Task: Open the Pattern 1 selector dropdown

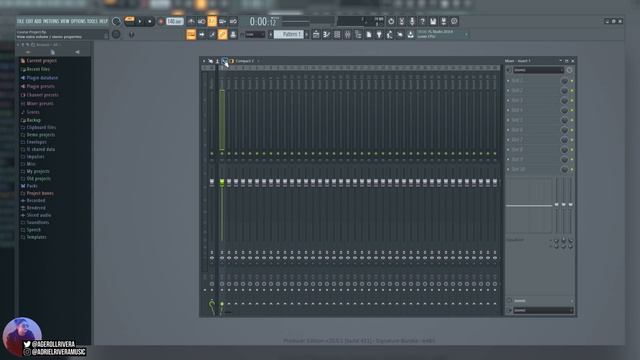Action: point(289,35)
